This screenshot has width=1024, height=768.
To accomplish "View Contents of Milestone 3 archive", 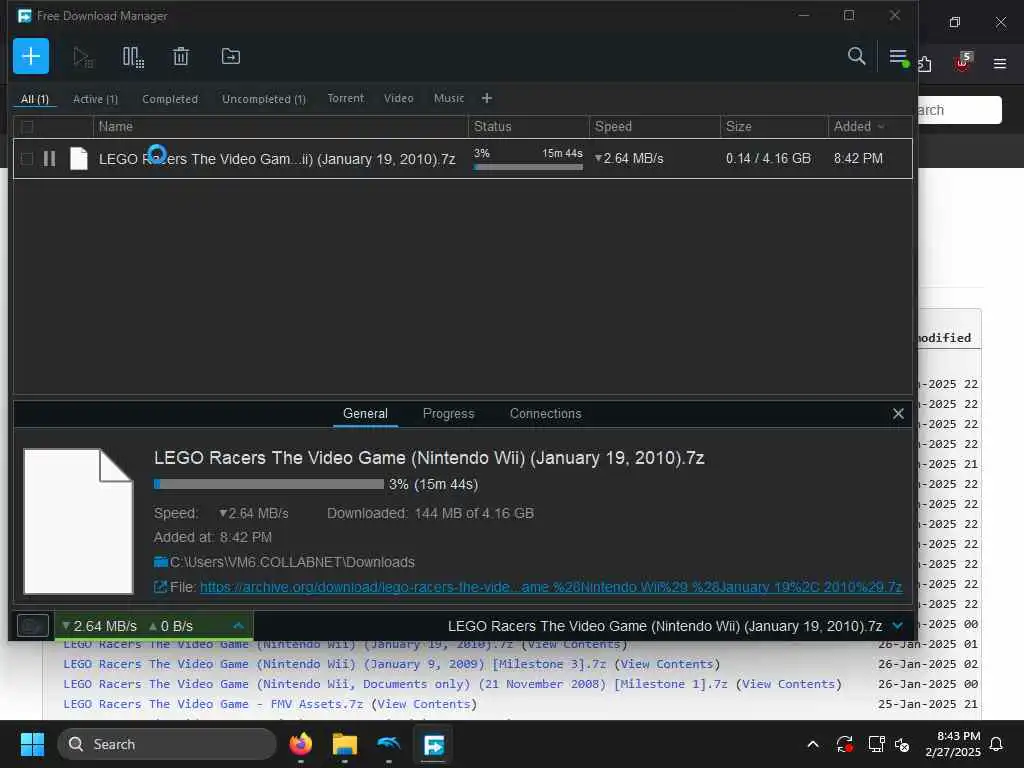I will coord(667,664).
